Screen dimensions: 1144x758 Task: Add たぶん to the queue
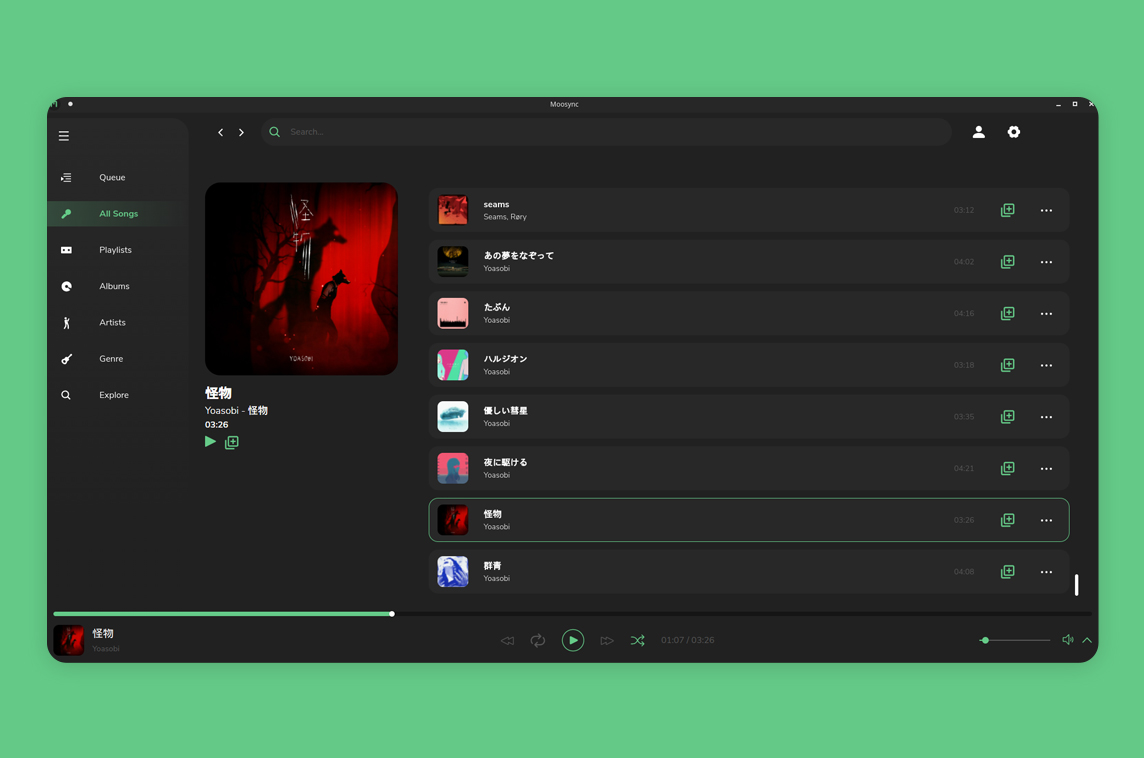click(1008, 314)
